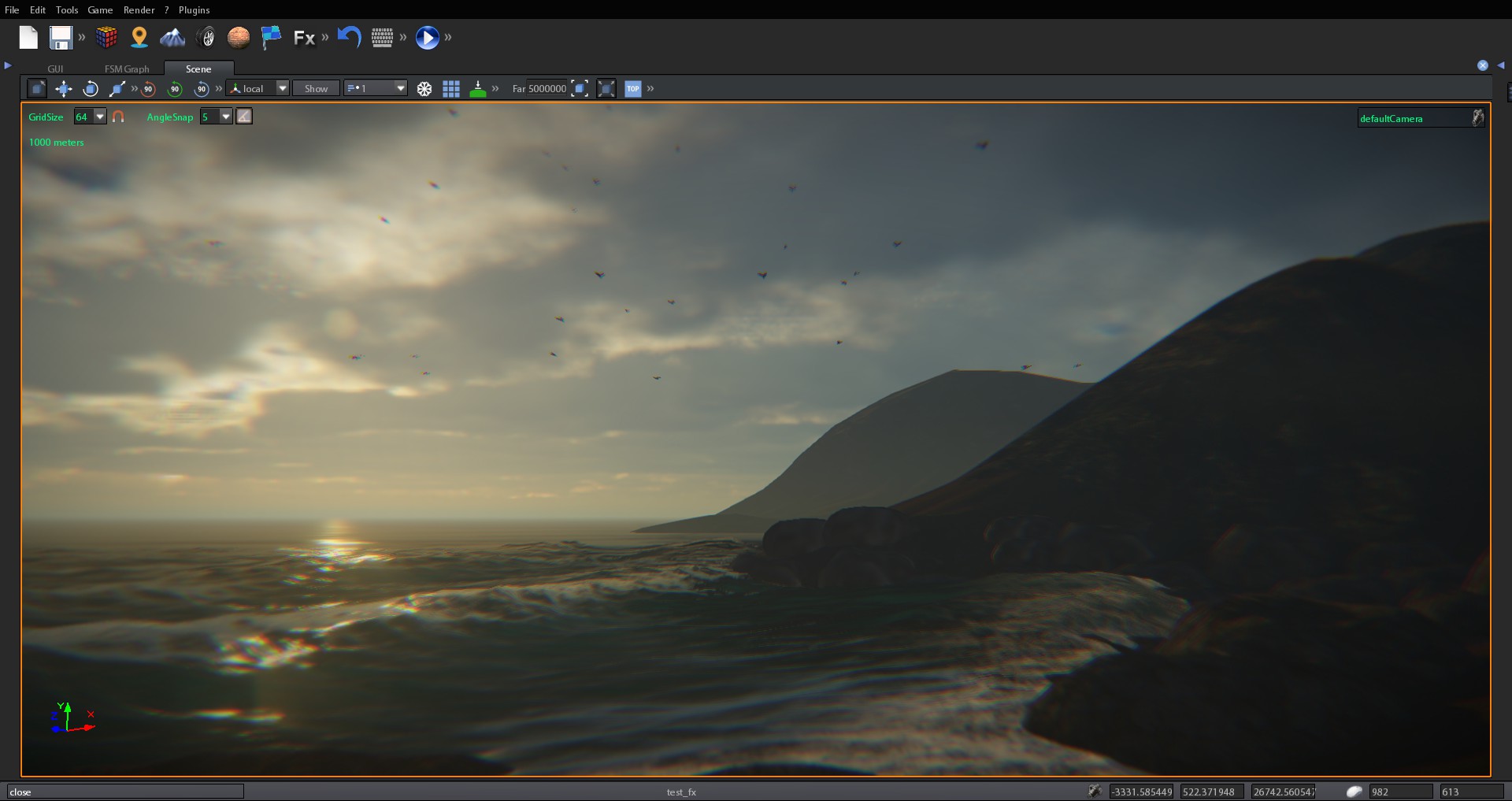1512x801 pixels.
Task: Toggle the grid display icon
Action: (451, 88)
